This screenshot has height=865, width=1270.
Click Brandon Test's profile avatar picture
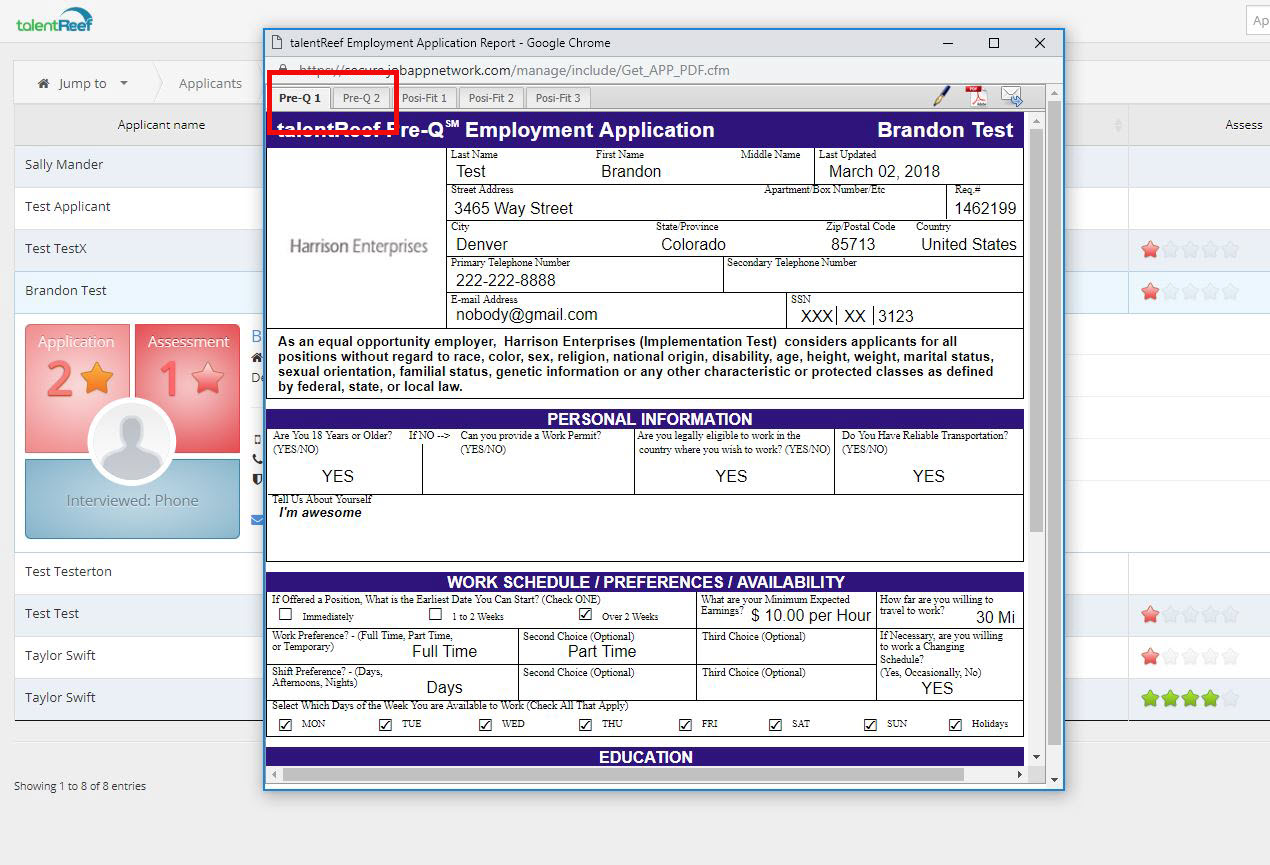132,442
